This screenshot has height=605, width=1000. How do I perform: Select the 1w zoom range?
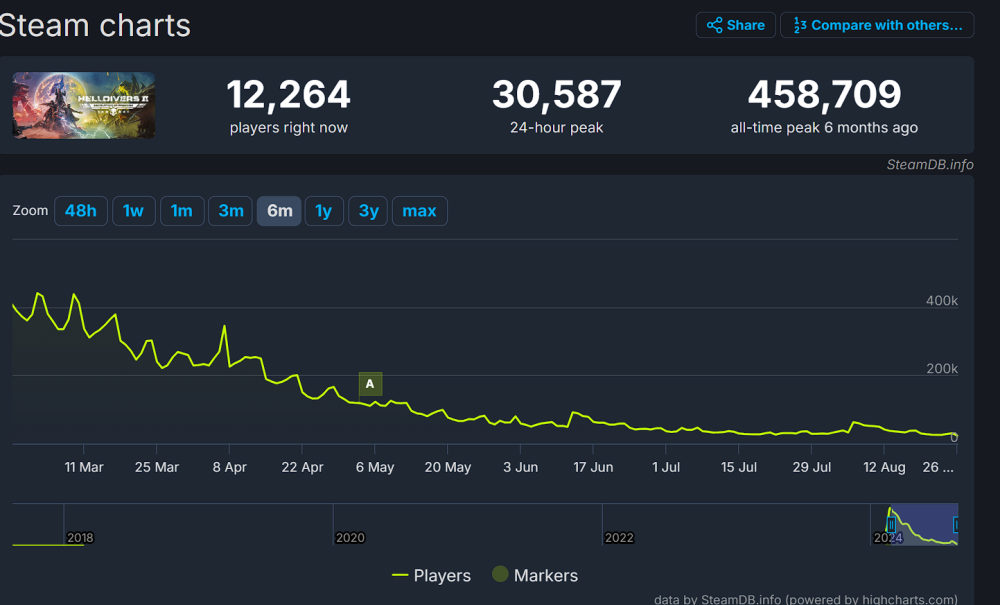[x=134, y=211]
